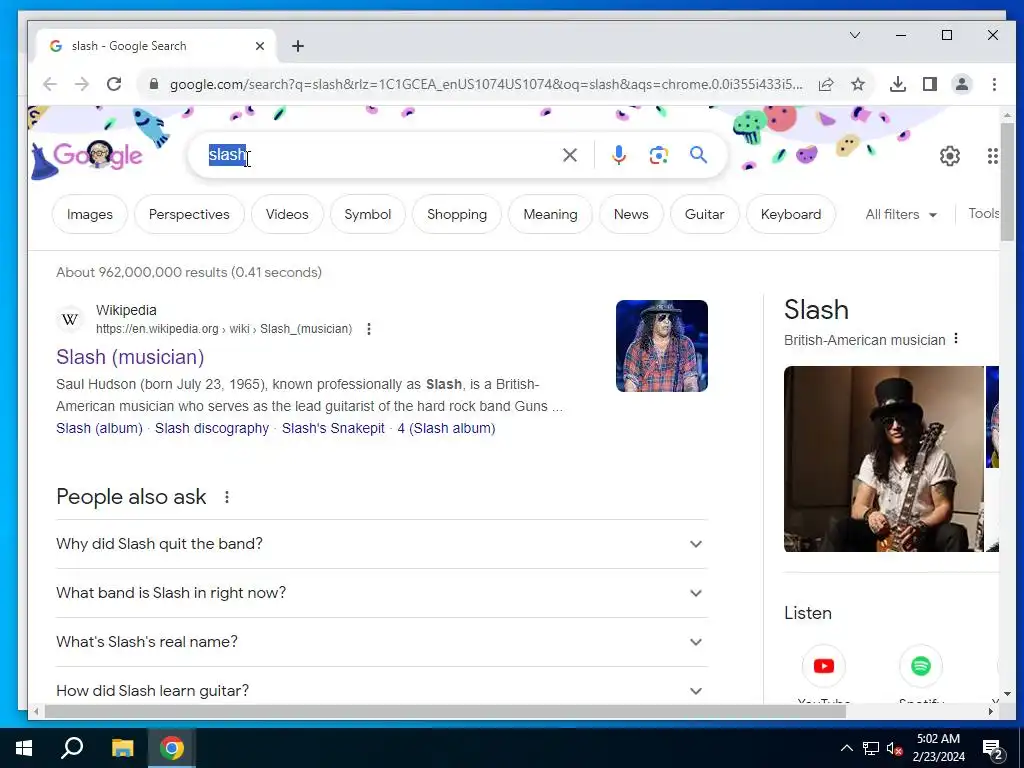Open Chrome profile menu

tap(962, 84)
